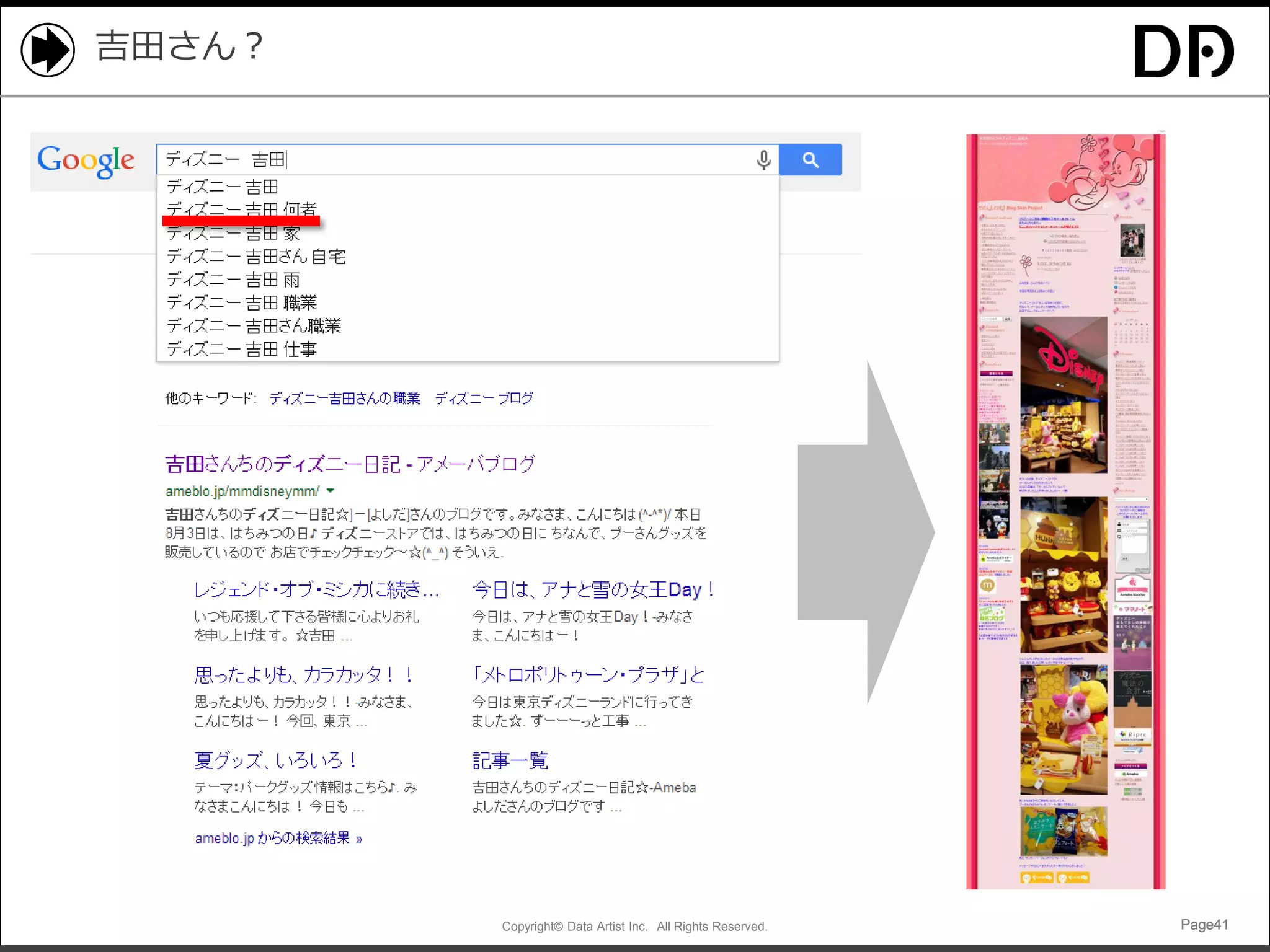Click the slide title 吉田さん？
The width and height of the screenshot is (1270, 952).
coord(180,47)
